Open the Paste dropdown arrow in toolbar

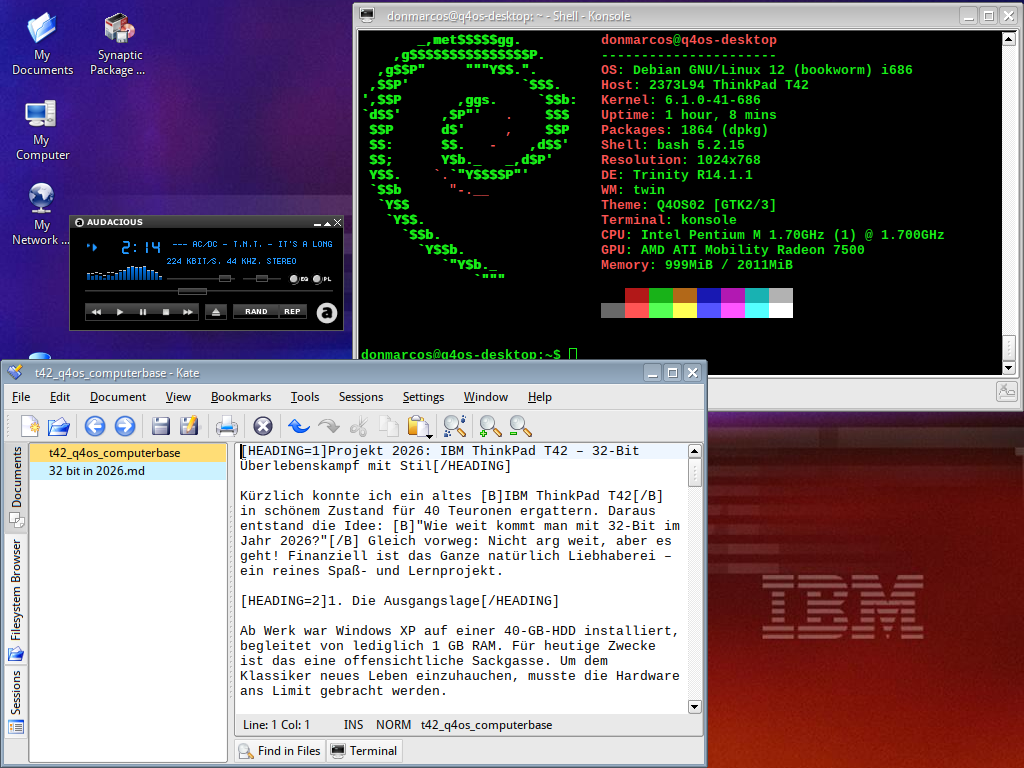point(429,435)
